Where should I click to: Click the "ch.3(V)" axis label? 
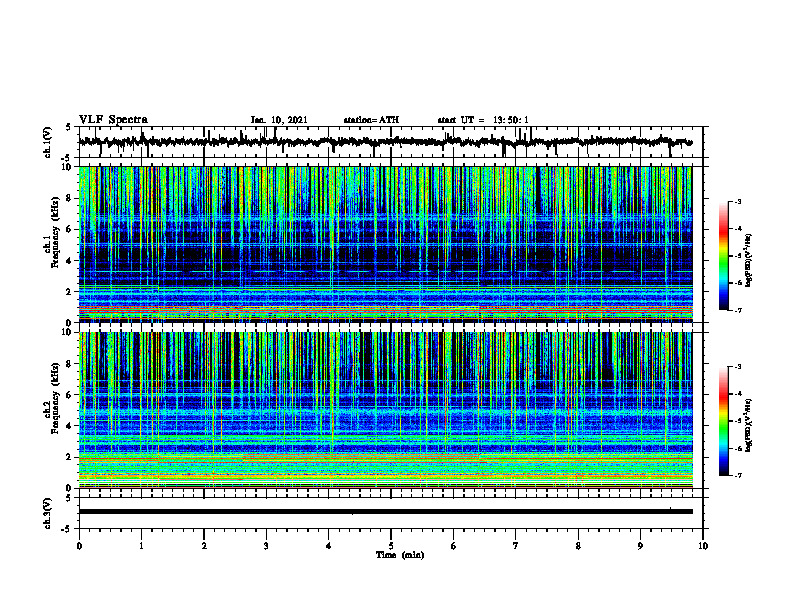click(48, 513)
